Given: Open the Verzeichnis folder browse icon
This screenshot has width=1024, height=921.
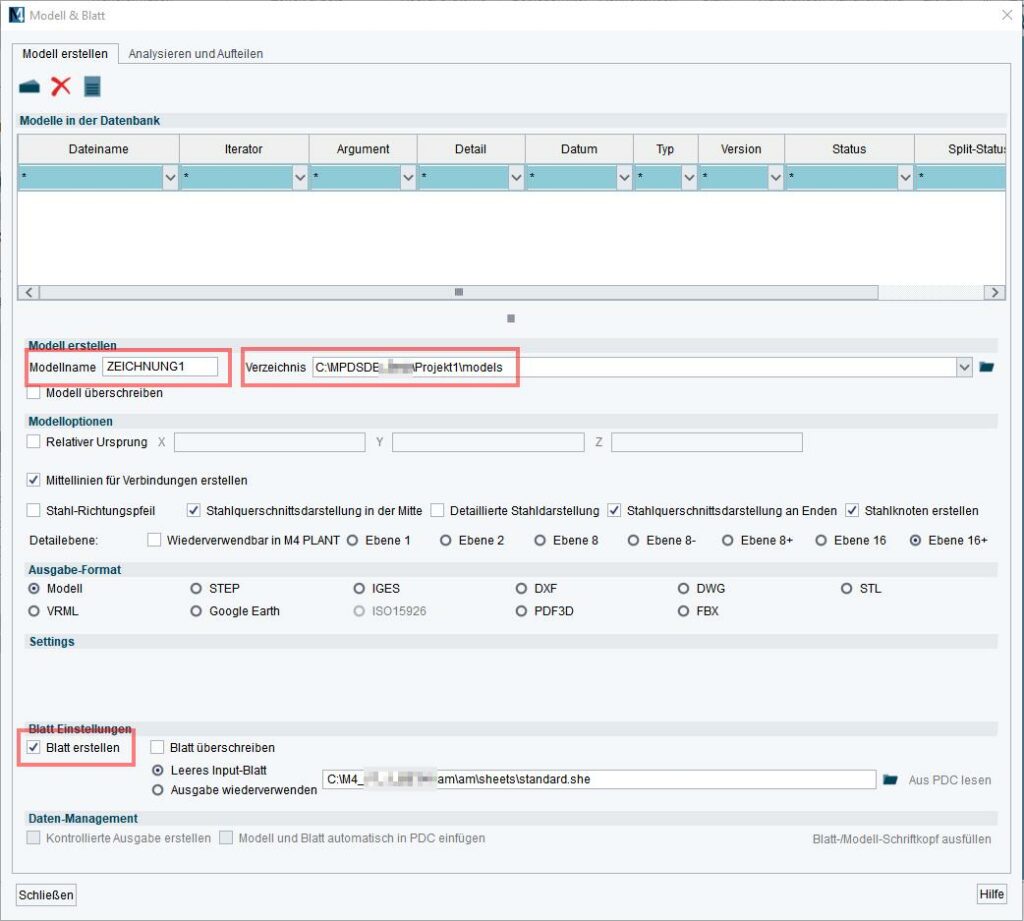Looking at the screenshot, I should (986, 367).
